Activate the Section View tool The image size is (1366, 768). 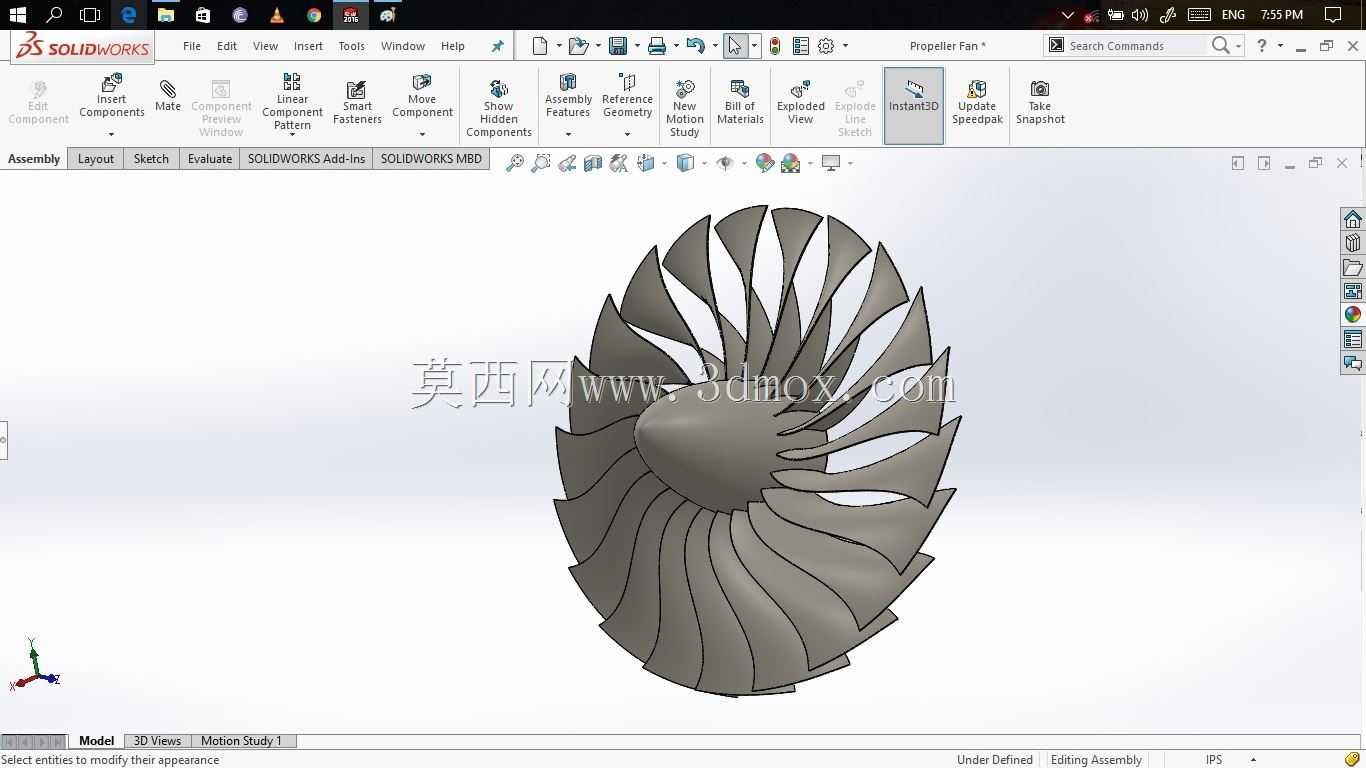(593, 163)
